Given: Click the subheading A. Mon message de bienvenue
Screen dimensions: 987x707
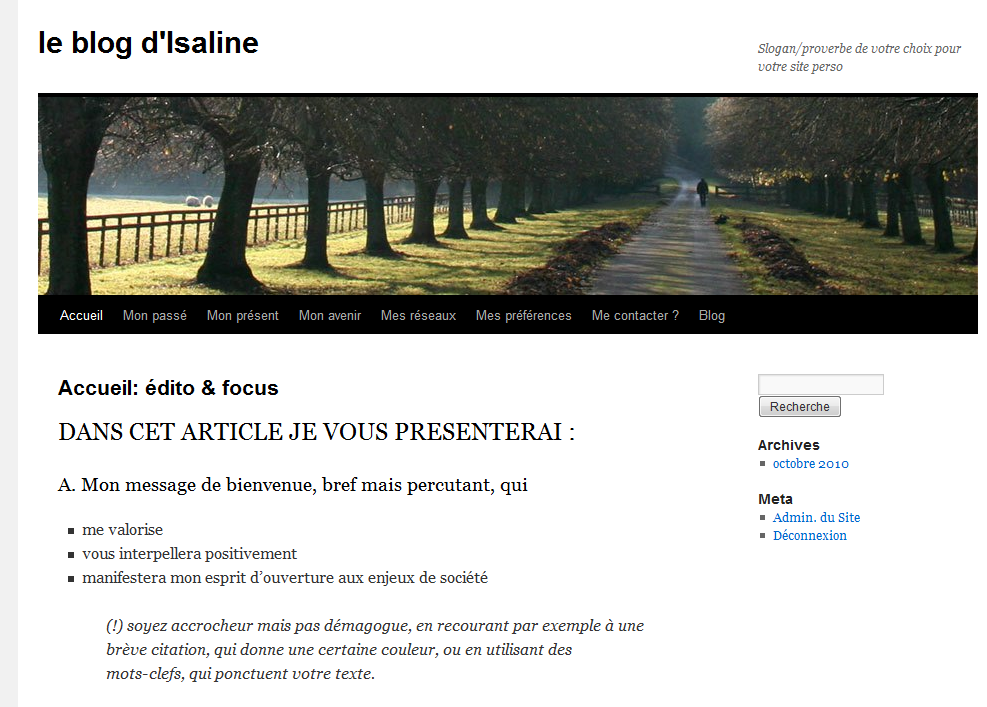Looking at the screenshot, I should (x=293, y=485).
